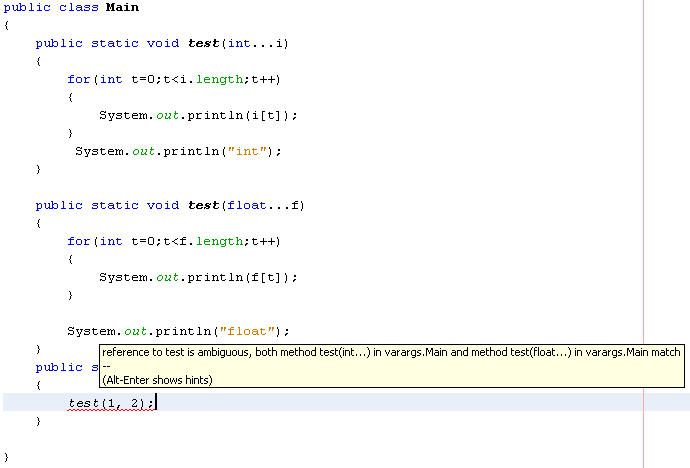Click the void keyword in the int method
Image resolution: width=690 pixels, height=468 pixels.
click(163, 43)
